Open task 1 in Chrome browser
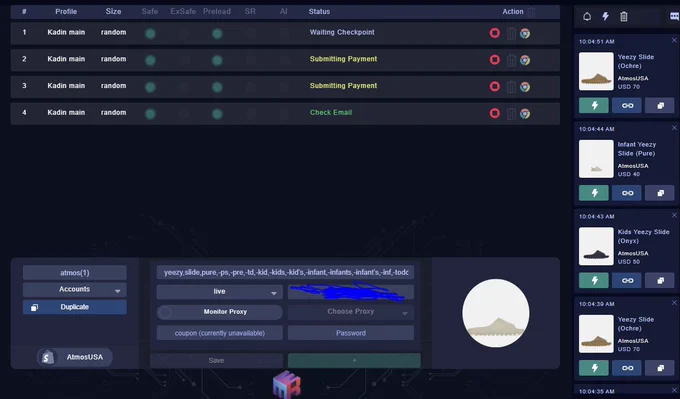Screen dimensions: 680x399 coord(525,33)
